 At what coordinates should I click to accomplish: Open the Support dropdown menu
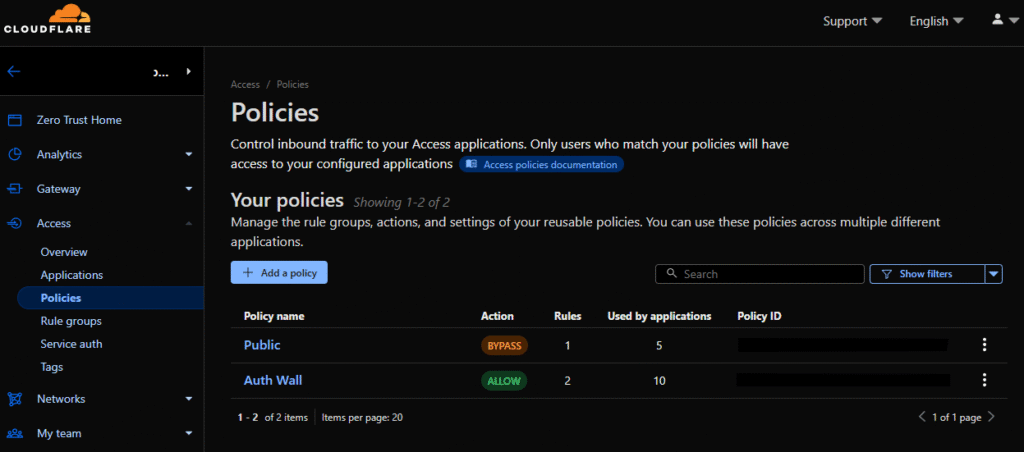tap(852, 21)
